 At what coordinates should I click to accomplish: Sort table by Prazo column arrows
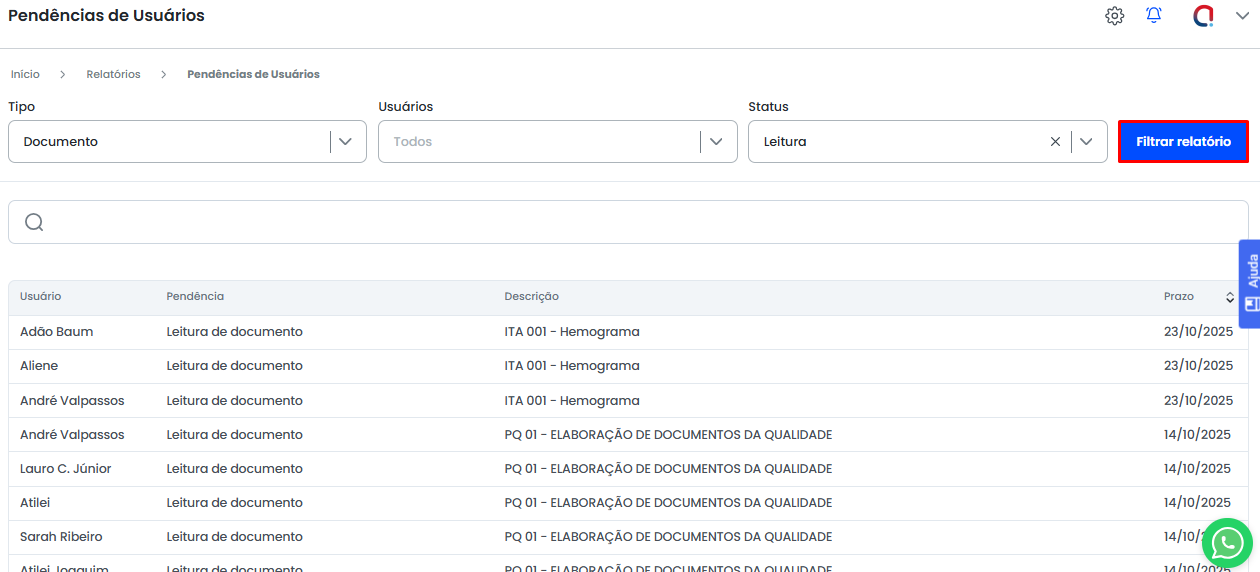coord(1230,297)
